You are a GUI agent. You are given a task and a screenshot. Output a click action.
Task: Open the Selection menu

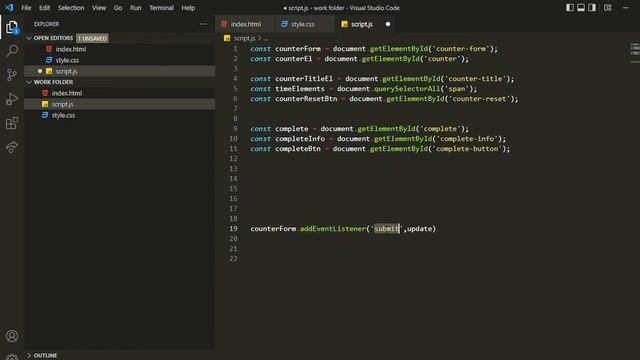[71, 8]
